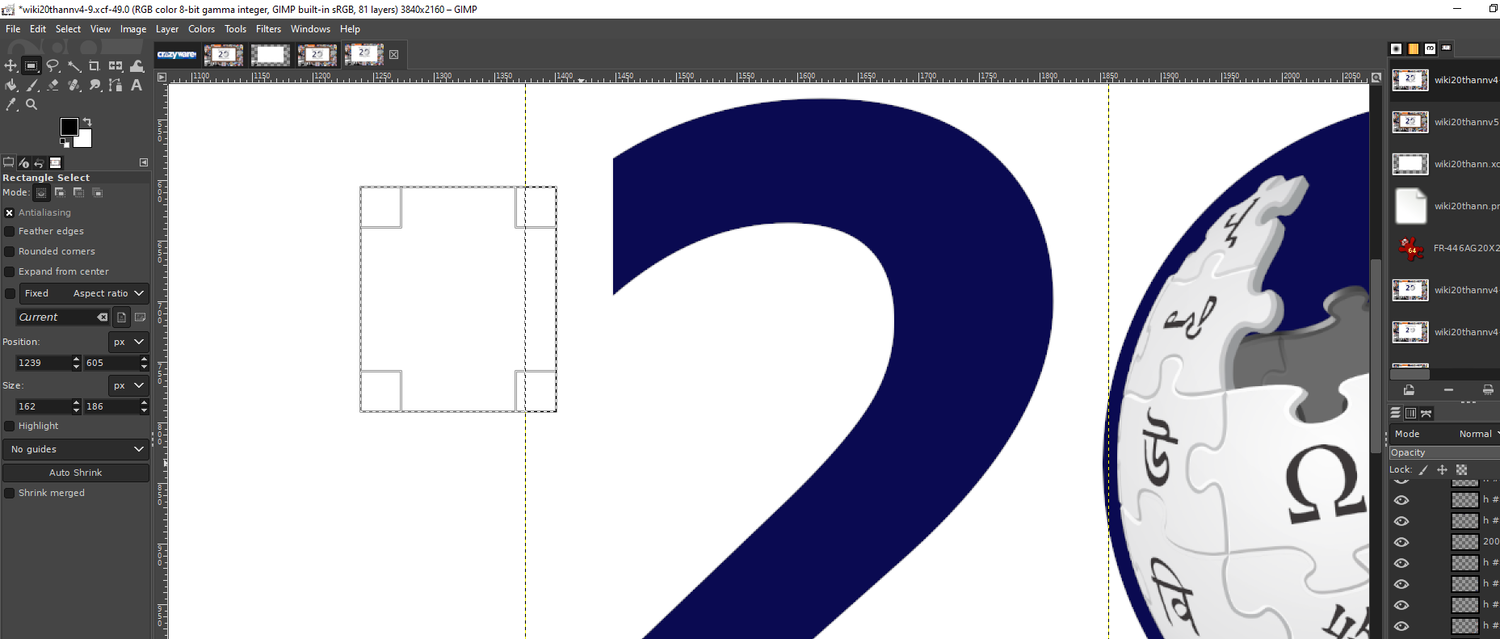Choose the Bucket Fill tool

11,85
